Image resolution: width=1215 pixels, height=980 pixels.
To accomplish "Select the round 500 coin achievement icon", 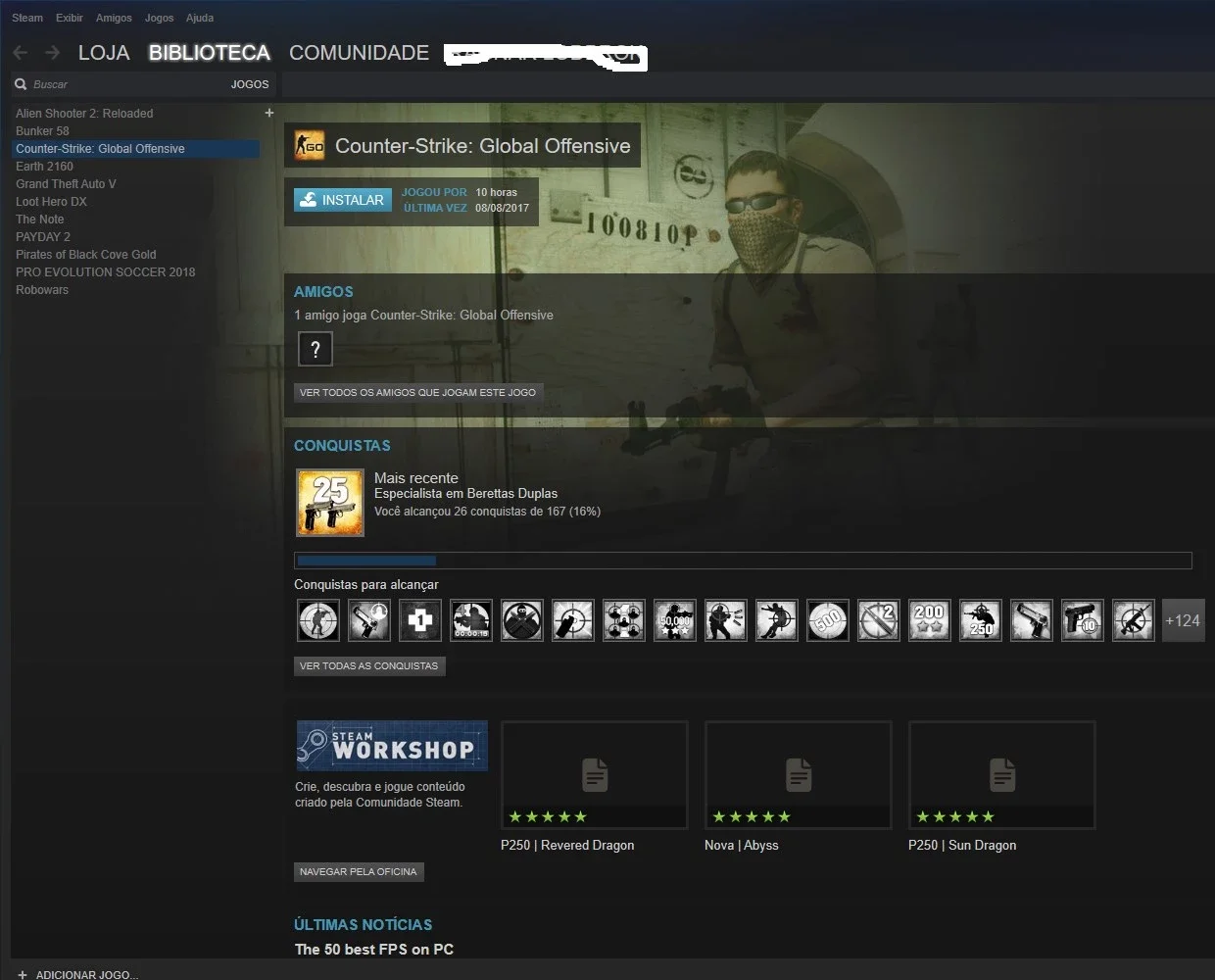I will (827, 620).
